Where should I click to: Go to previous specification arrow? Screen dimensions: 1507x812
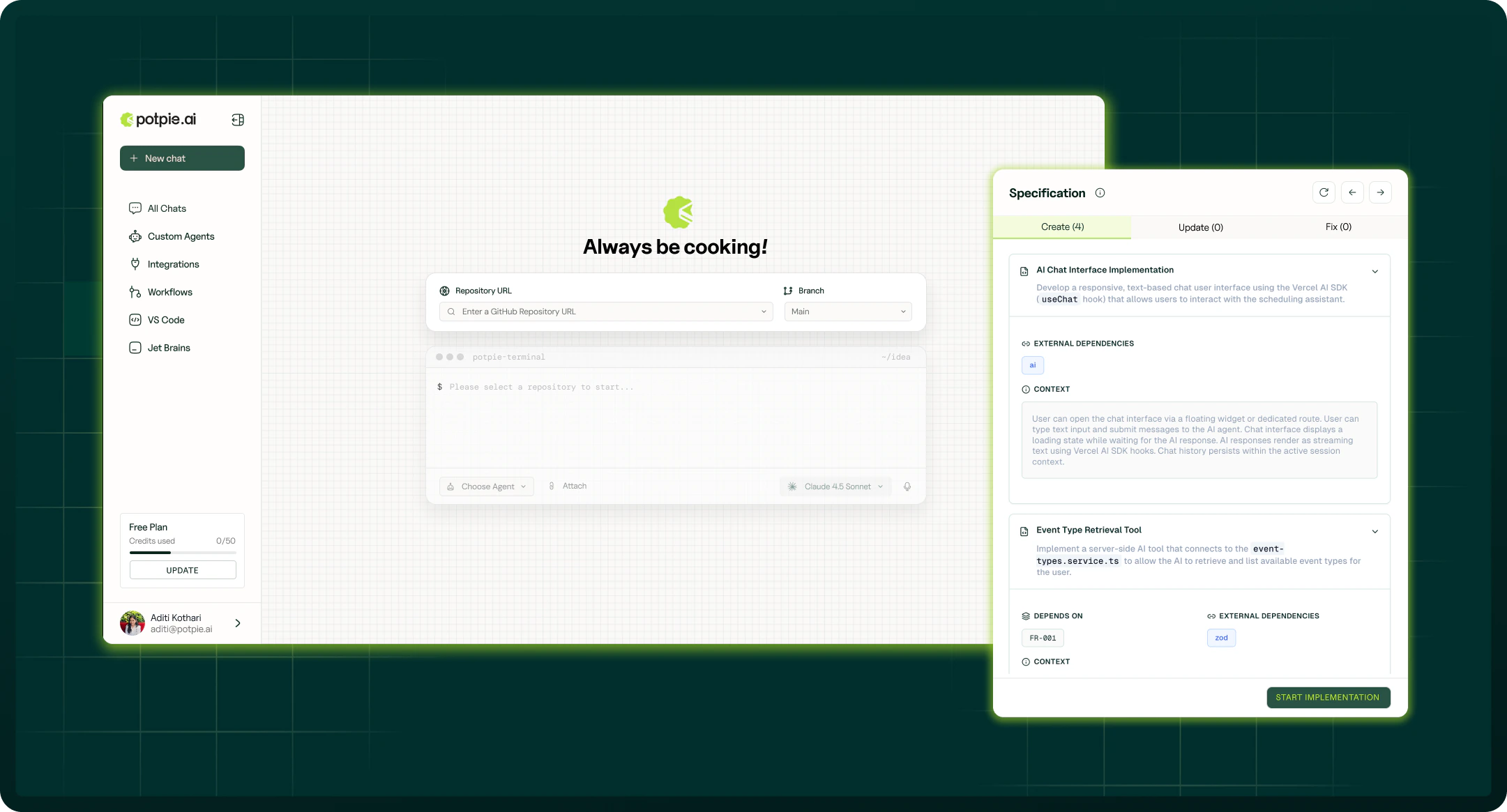(x=1352, y=192)
